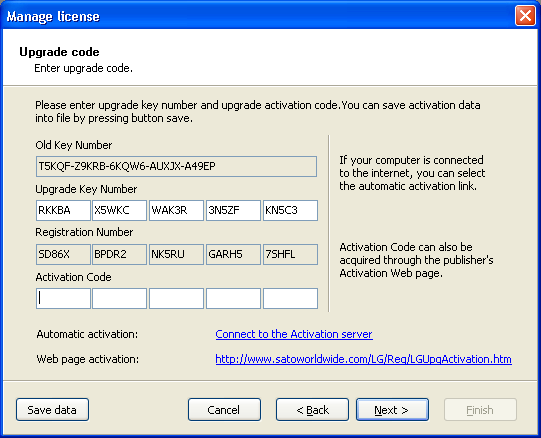Image resolution: width=541 pixels, height=438 pixels.
Task: Open the satoworldwide.com web activation link
Action: point(363,359)
